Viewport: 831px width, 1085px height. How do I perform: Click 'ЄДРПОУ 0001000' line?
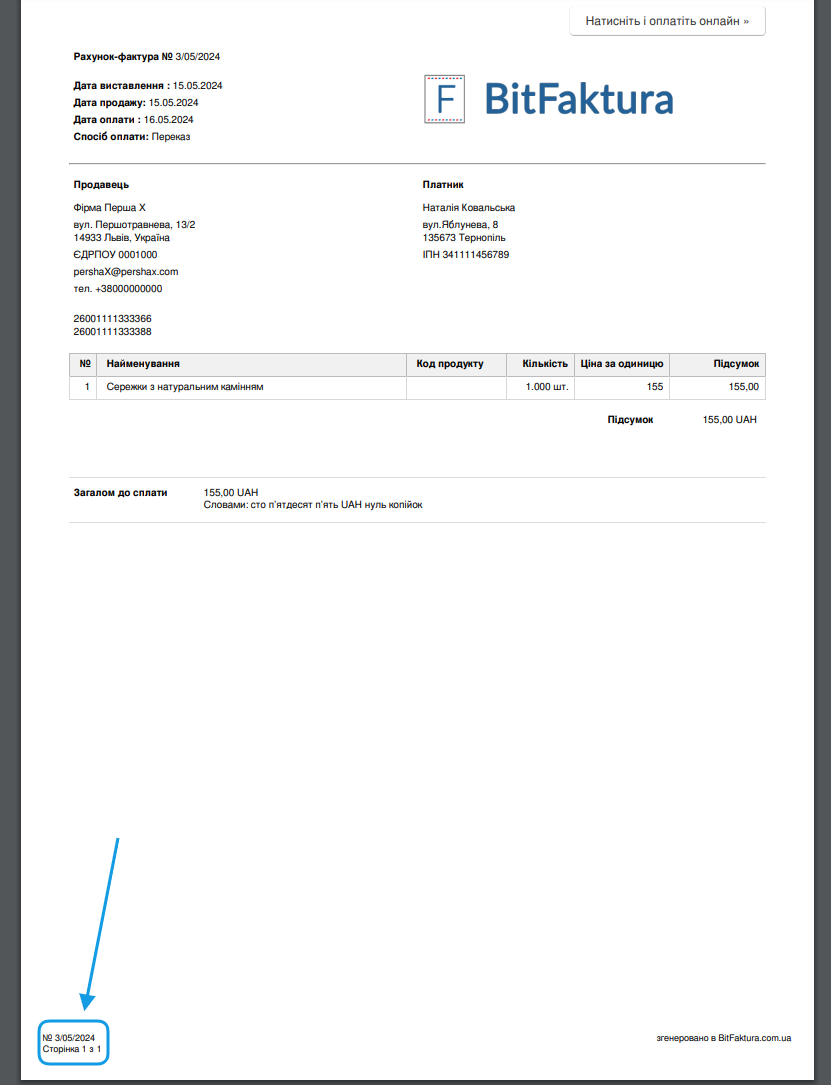pos(116,255)
